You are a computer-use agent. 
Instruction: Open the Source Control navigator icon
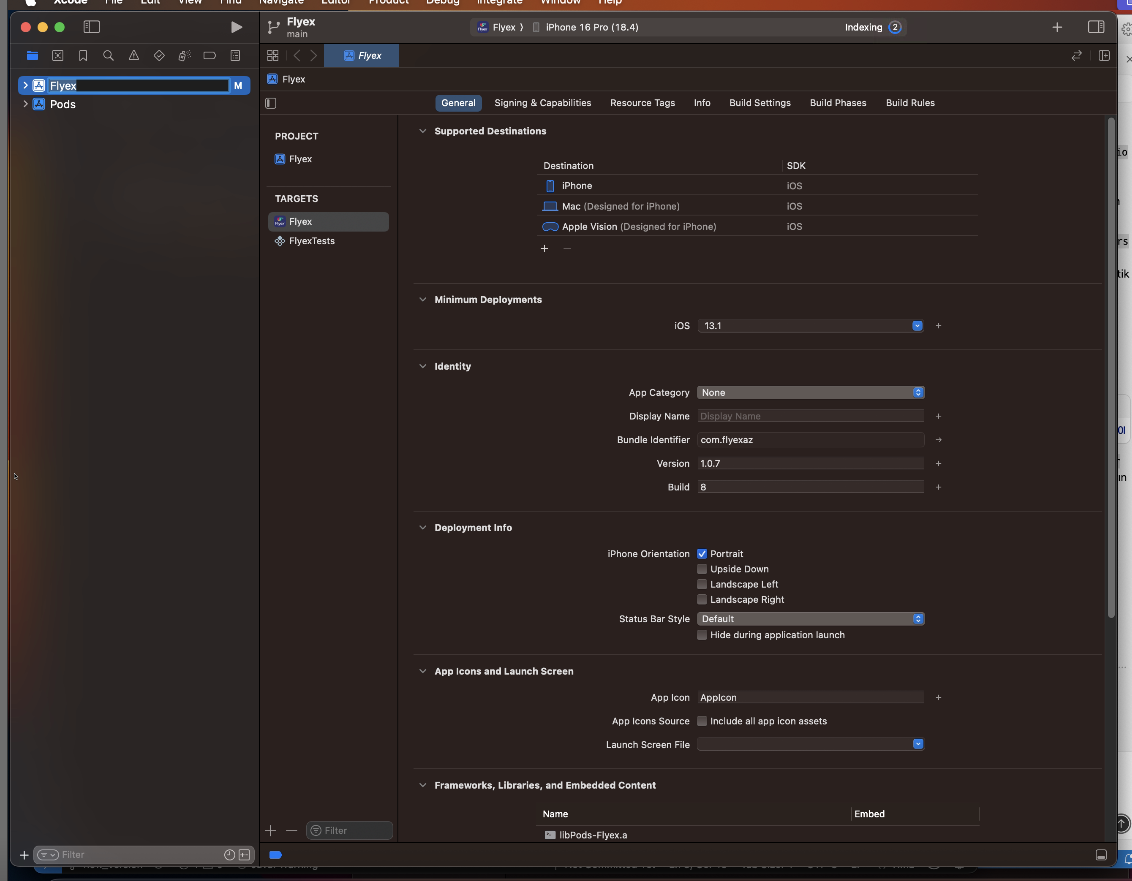58,56
